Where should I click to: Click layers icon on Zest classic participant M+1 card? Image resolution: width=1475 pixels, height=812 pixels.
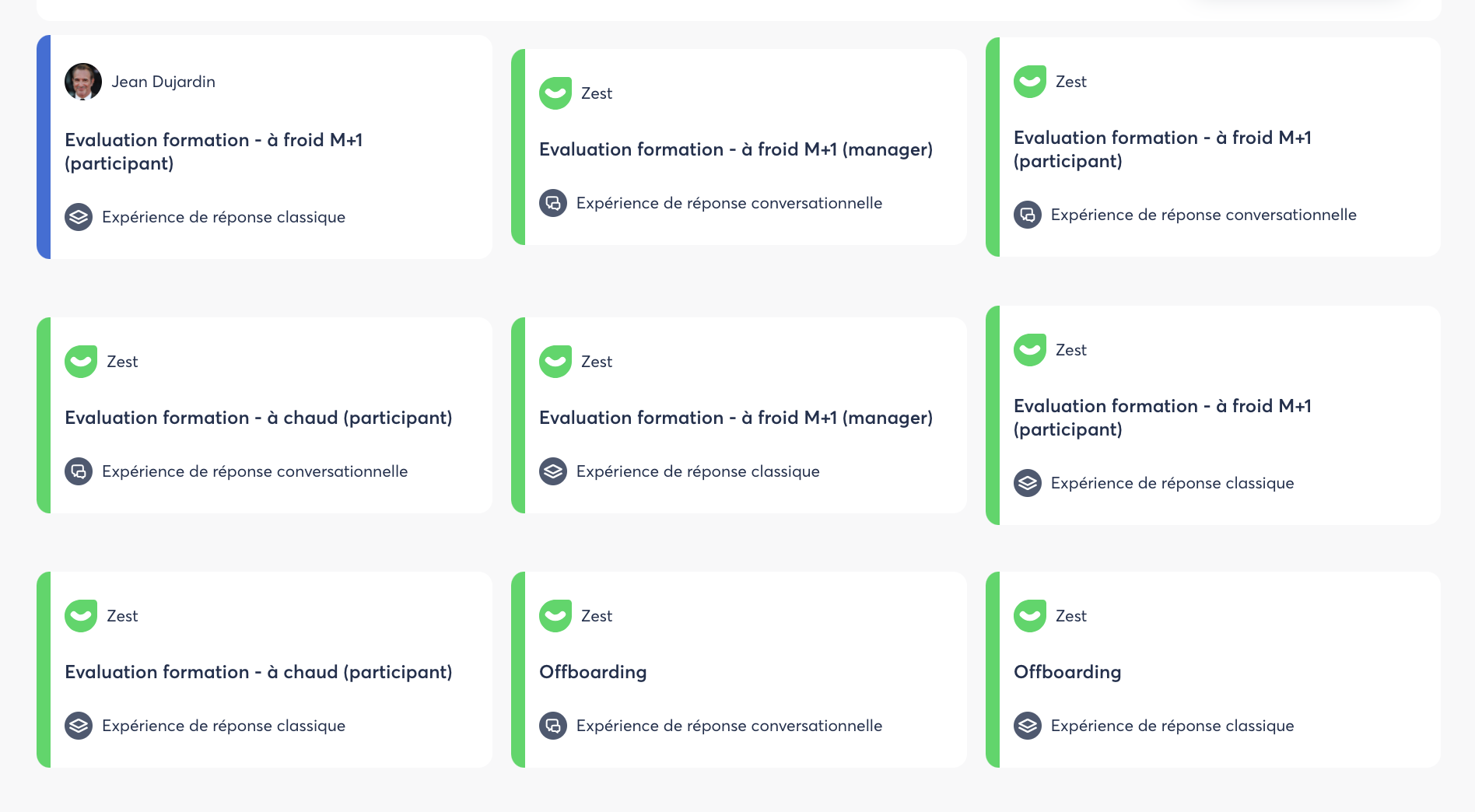pos(1028,483)
